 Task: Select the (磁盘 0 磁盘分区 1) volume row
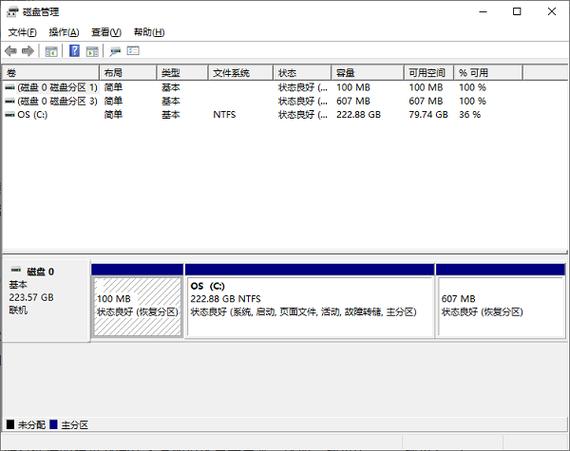(285, 87)
